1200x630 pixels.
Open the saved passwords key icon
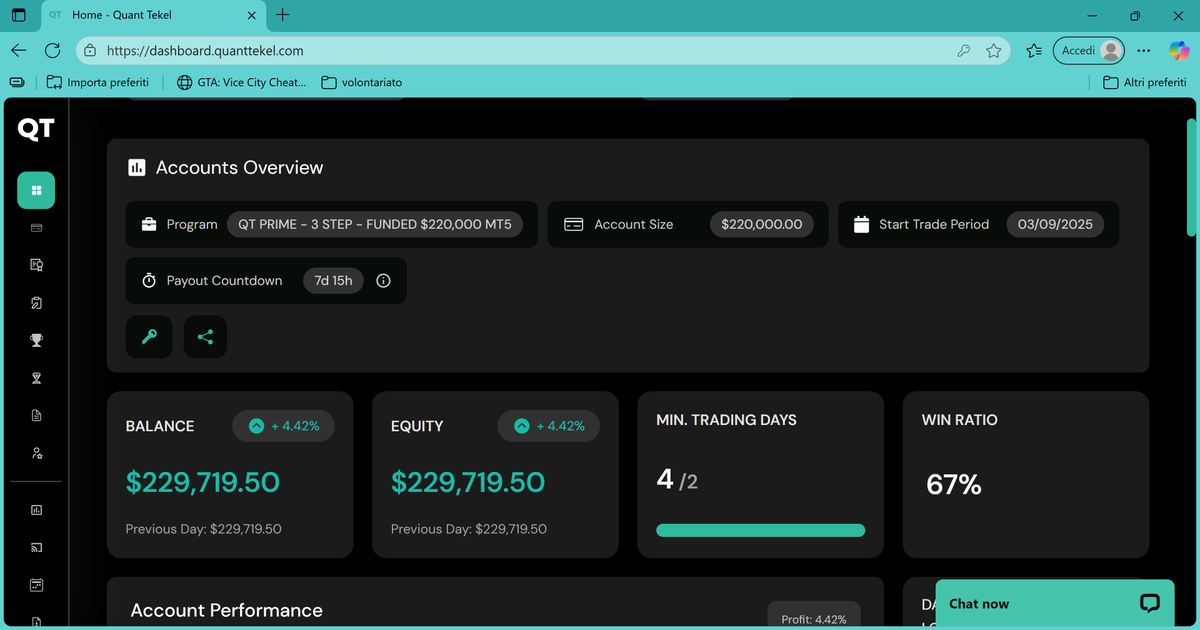pos(964,50)
